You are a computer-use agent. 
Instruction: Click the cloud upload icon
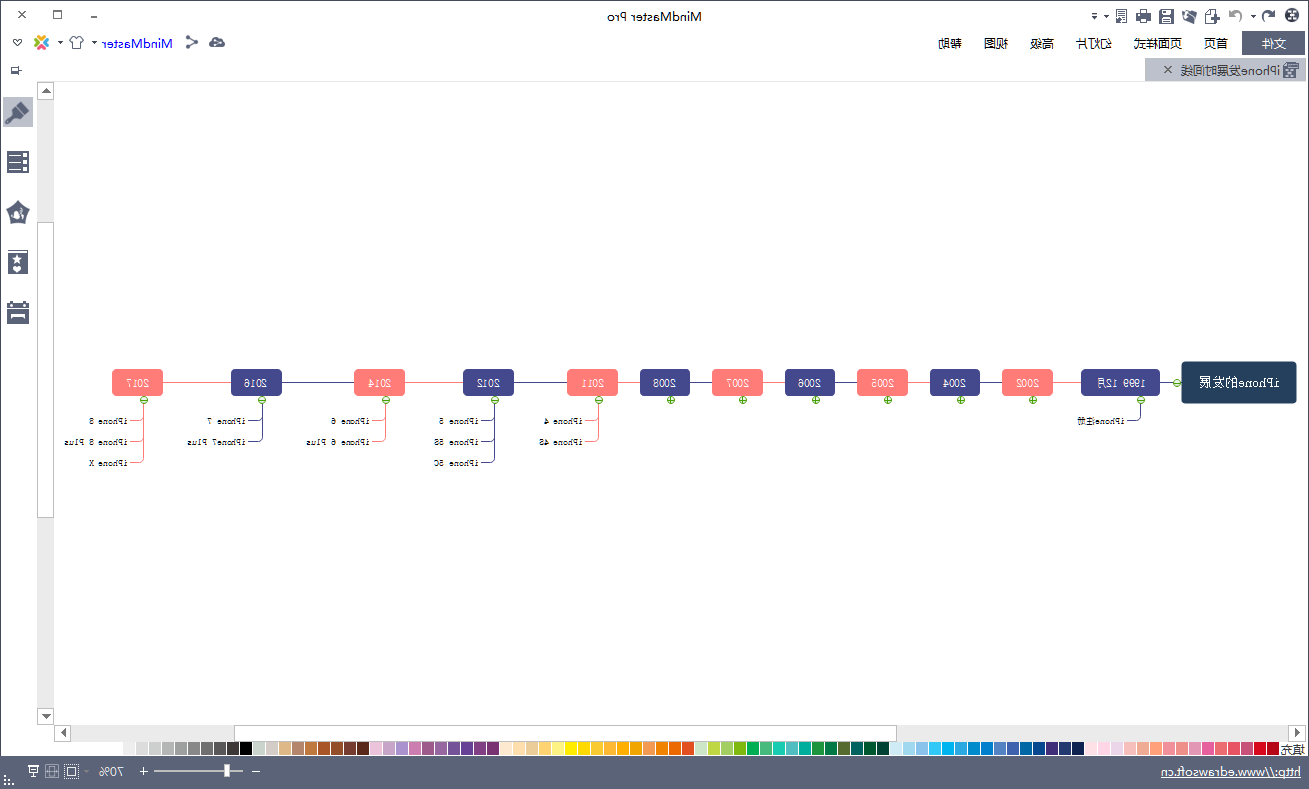216,42
